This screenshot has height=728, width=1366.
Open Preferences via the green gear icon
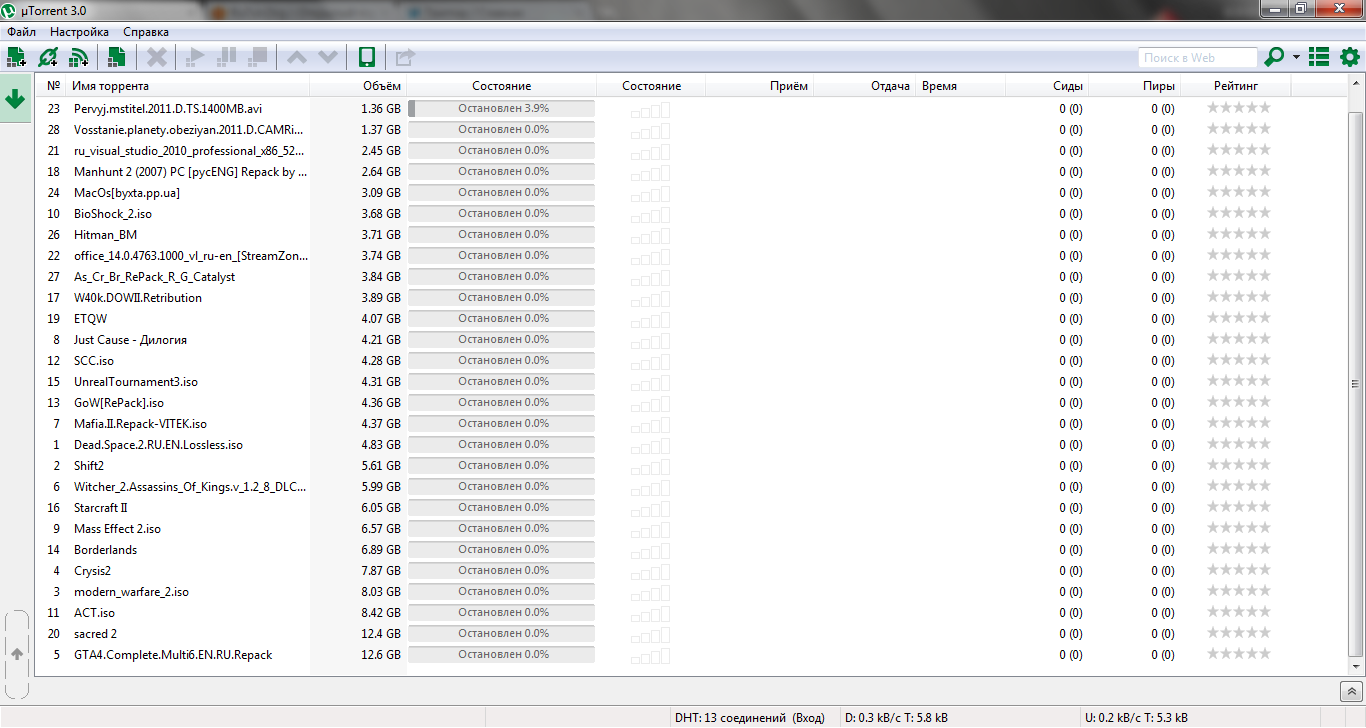tap(1350, 57)
